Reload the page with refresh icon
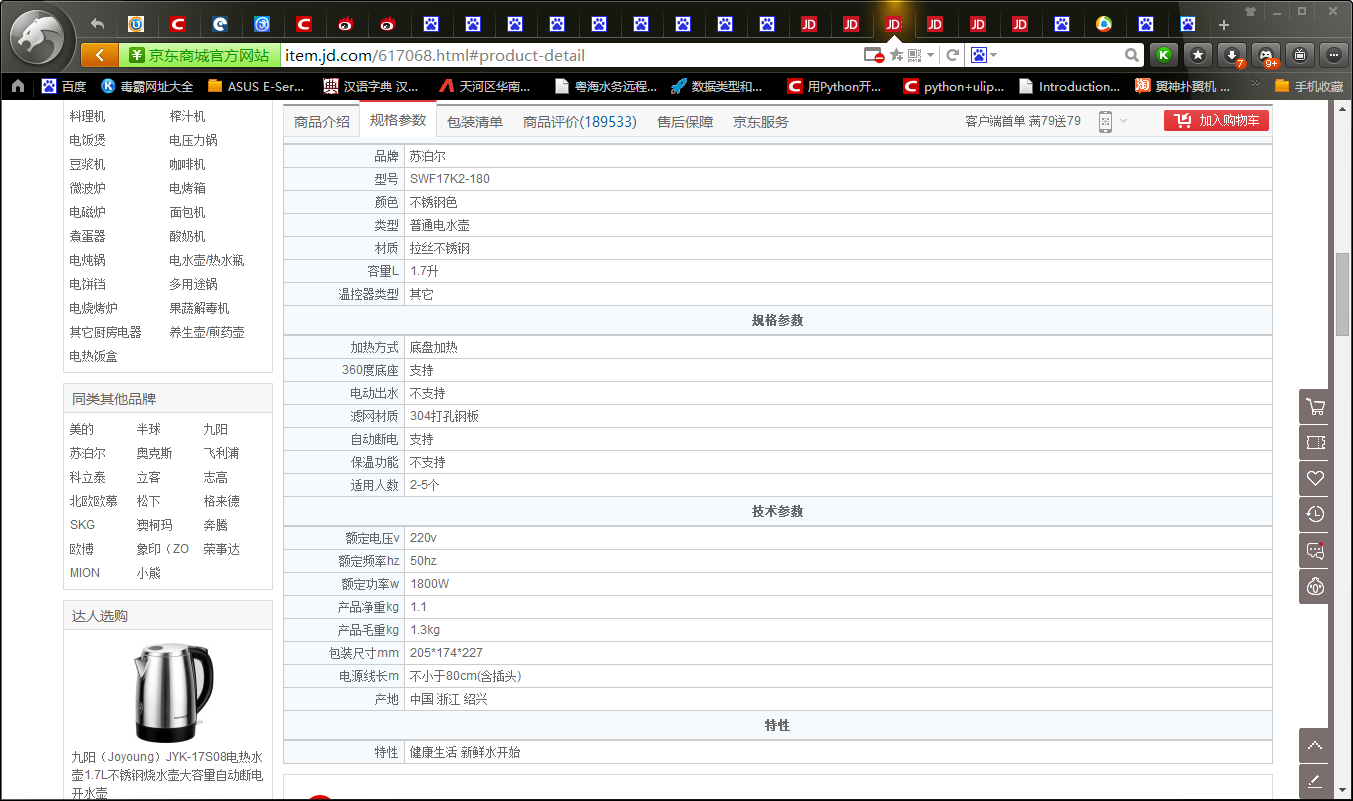The height and width of the screenshot is (801, 1353). coord(953,55)
